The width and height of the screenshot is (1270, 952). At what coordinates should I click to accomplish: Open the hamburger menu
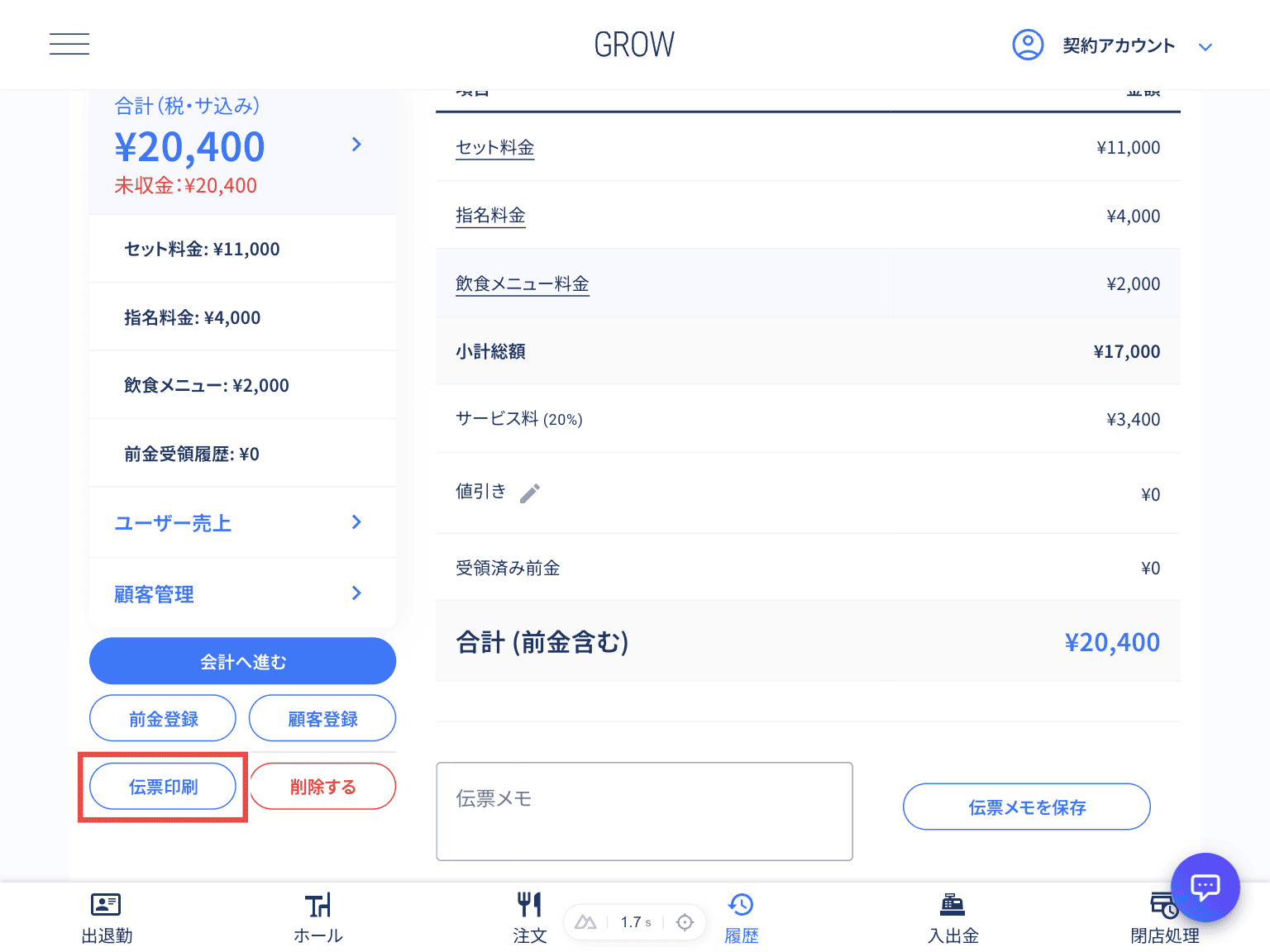(69, 45)
